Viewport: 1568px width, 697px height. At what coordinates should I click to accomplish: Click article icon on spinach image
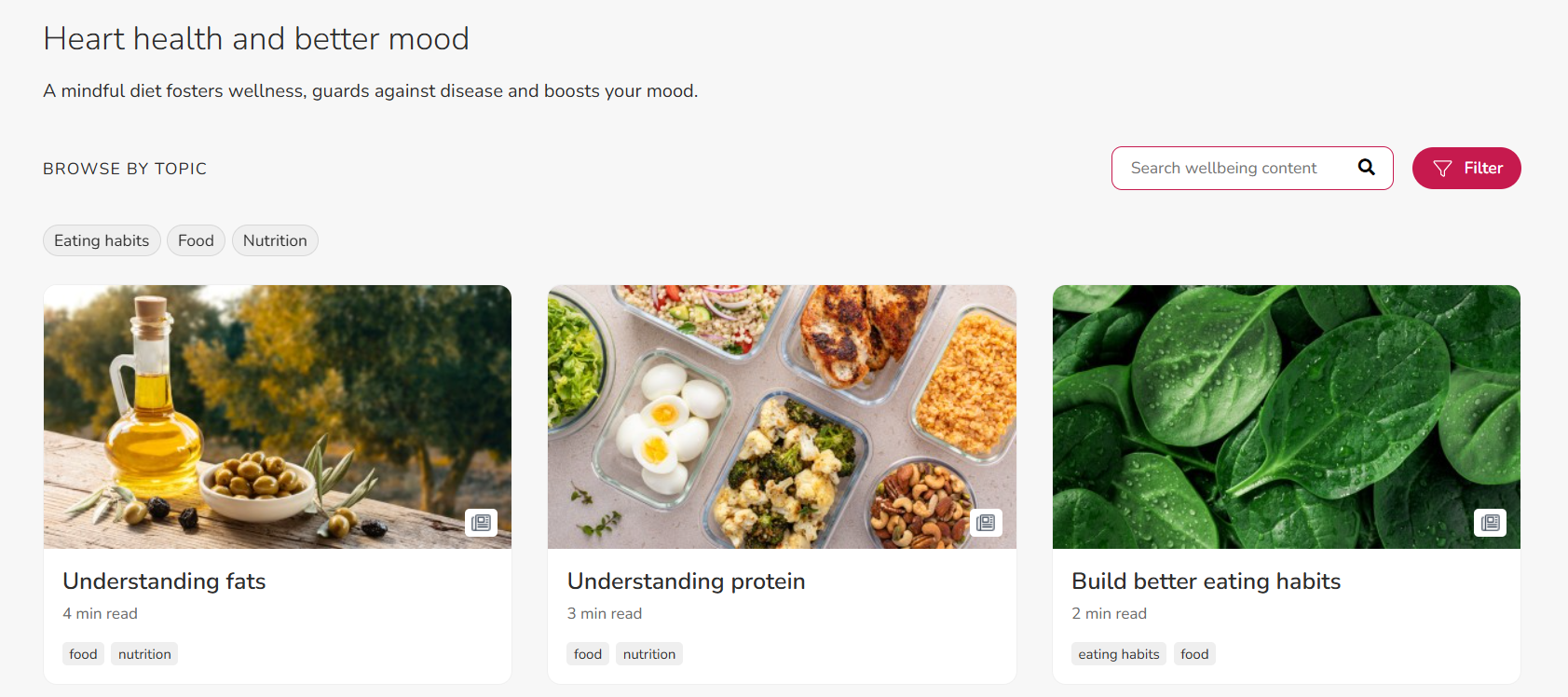pos(1490,523)
